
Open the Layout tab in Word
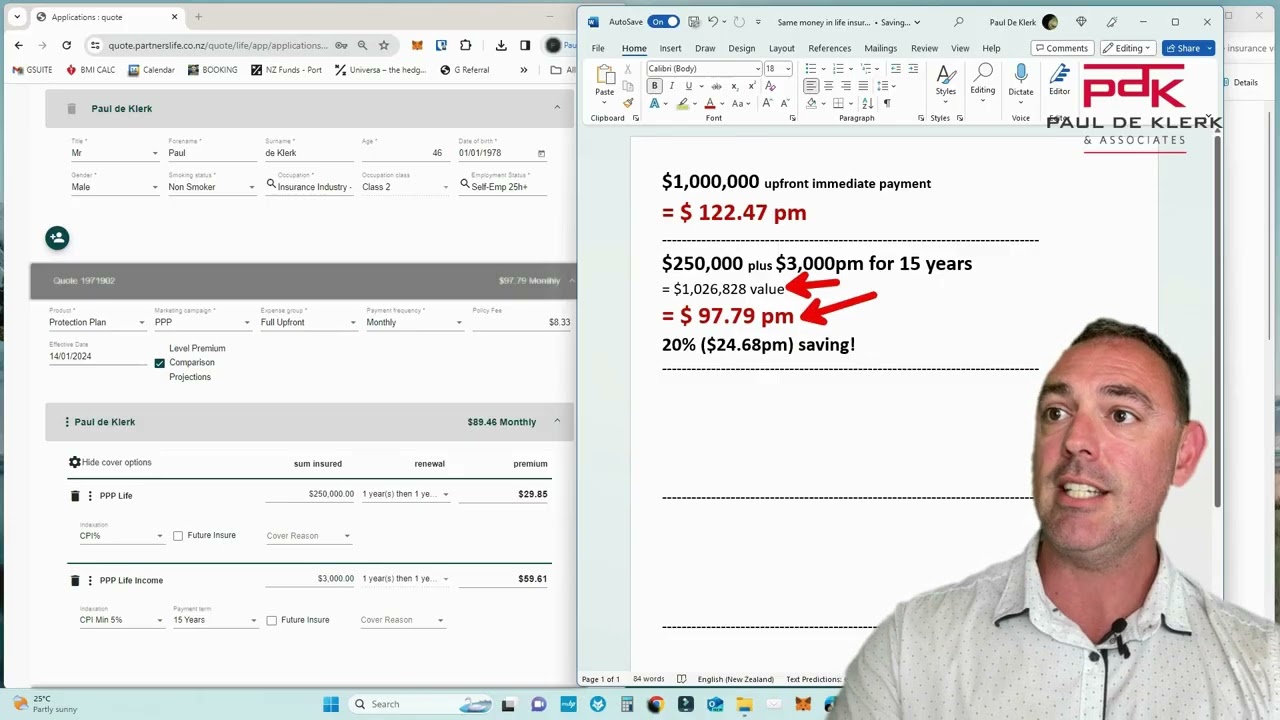coord(782,48)
